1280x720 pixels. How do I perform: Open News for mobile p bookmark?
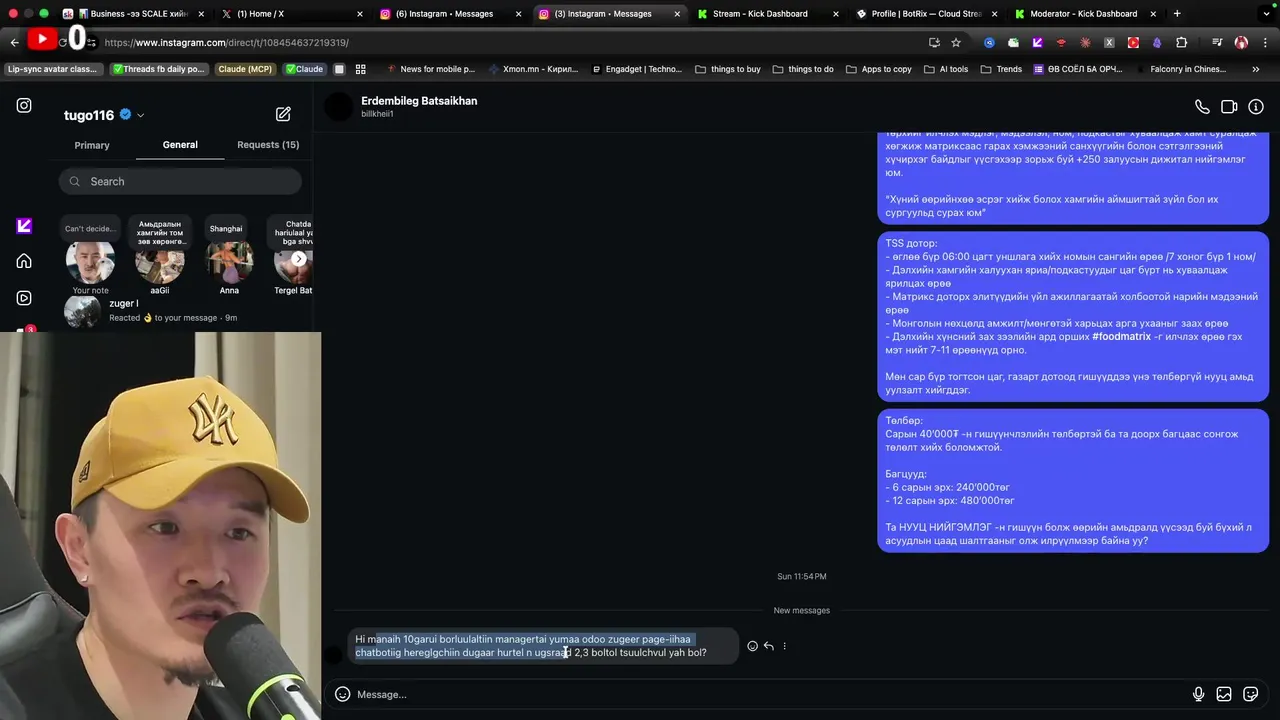pos(430,69)
